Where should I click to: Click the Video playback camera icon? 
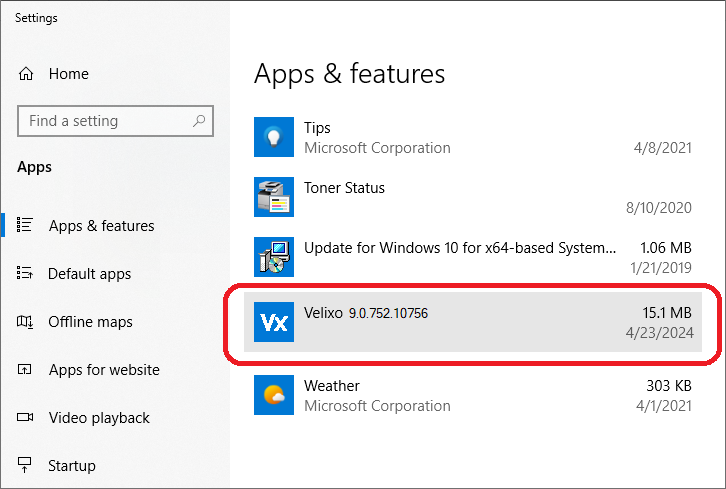pos(25,417)
